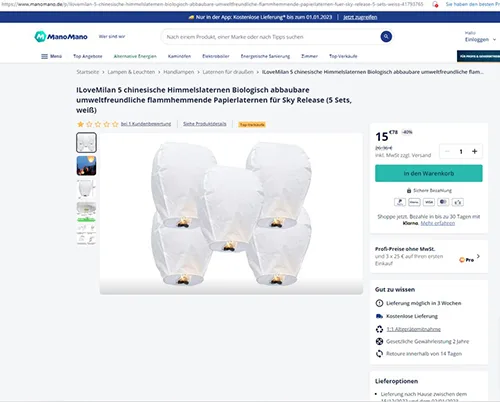The height and width of the screenshot is (402, 500).
Task: Expand the Profi-Preise ohne MwSt. chevron
Action: [x=478, y=256]
